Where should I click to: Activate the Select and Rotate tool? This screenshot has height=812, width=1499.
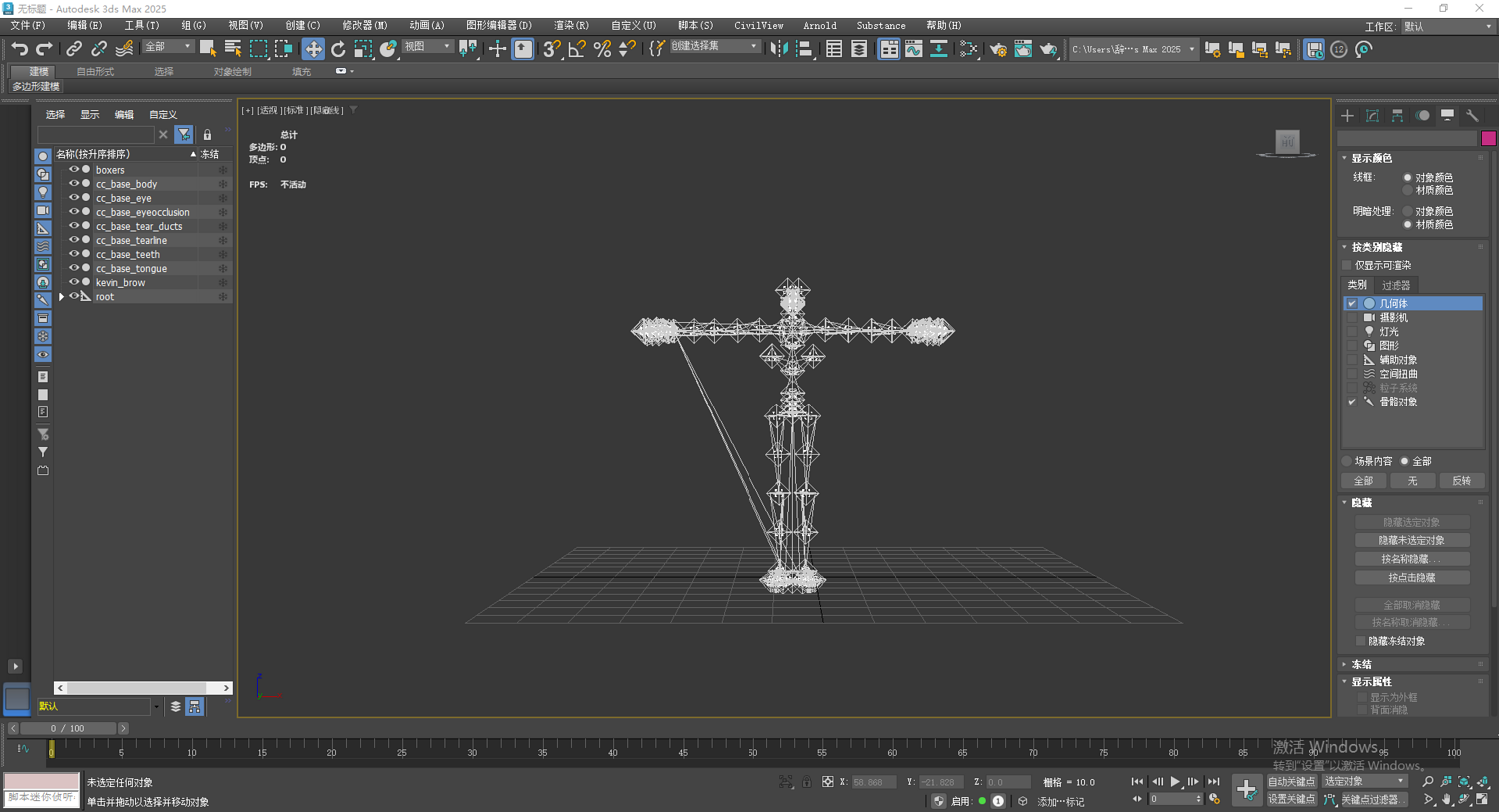[x=338, y=49]
